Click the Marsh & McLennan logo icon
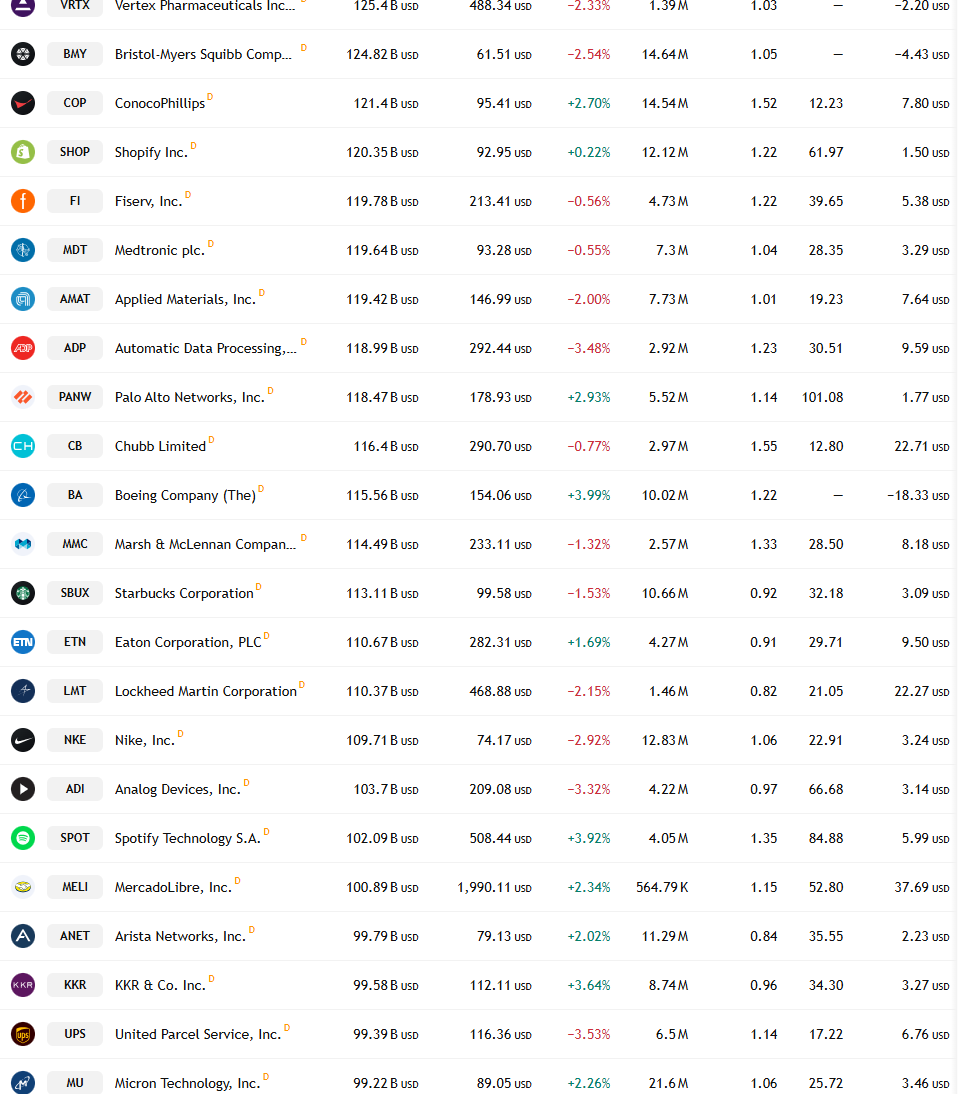 [x=23, y=544]
